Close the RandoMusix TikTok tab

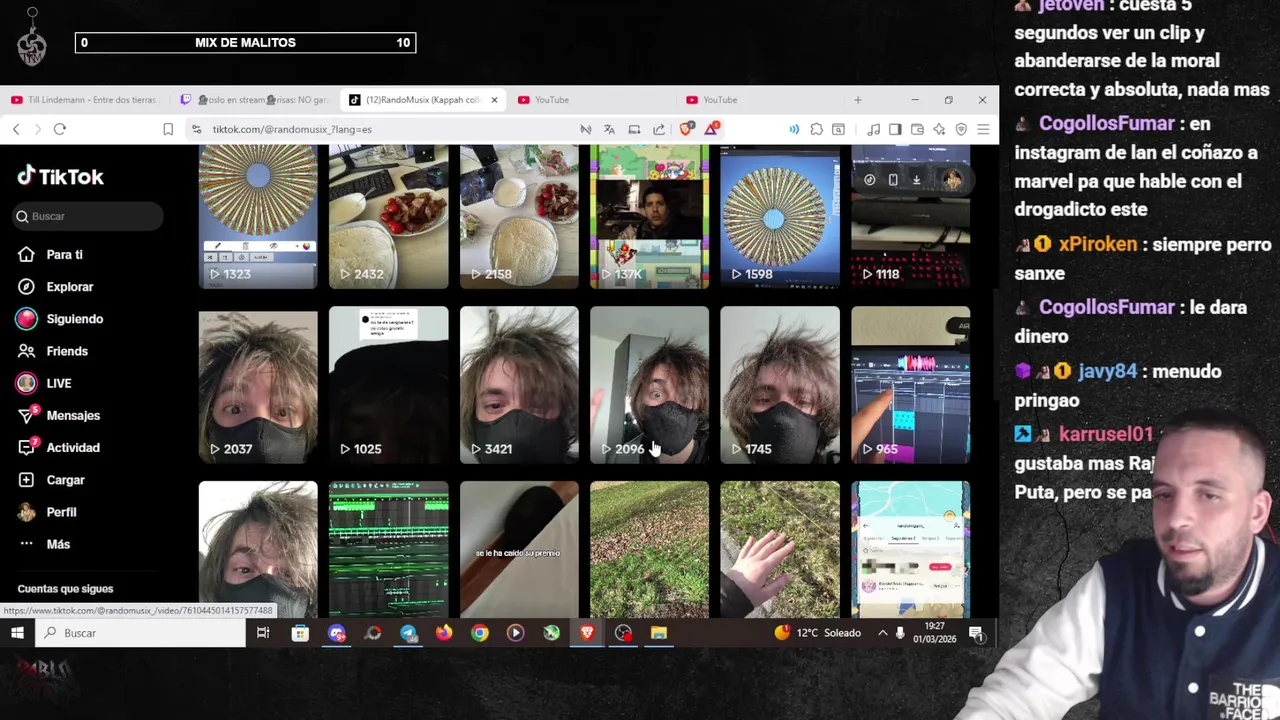coord(494,100)
